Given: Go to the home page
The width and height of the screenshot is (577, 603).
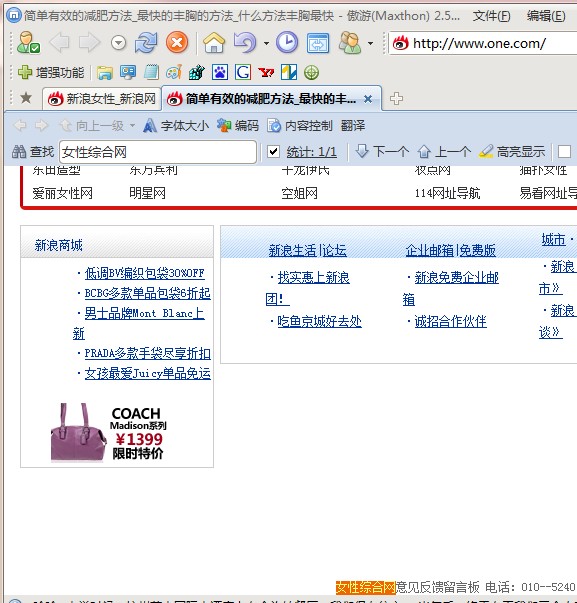Looking at the screenshot, I should (x=214, y=42).
